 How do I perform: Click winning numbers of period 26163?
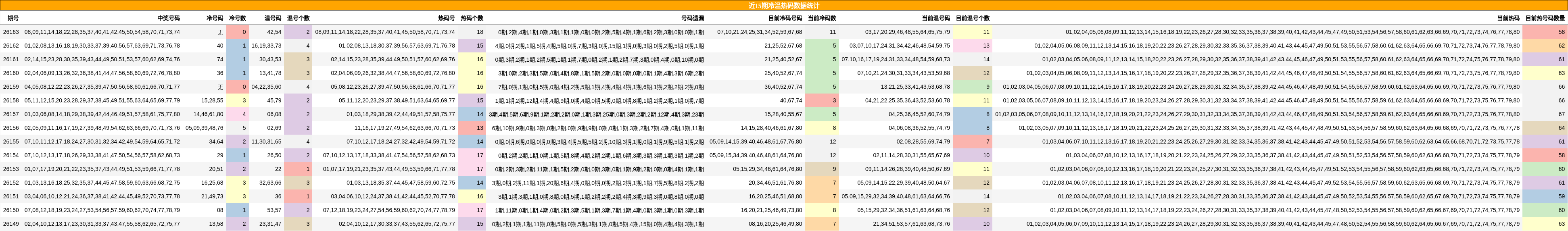click(102, 32)
